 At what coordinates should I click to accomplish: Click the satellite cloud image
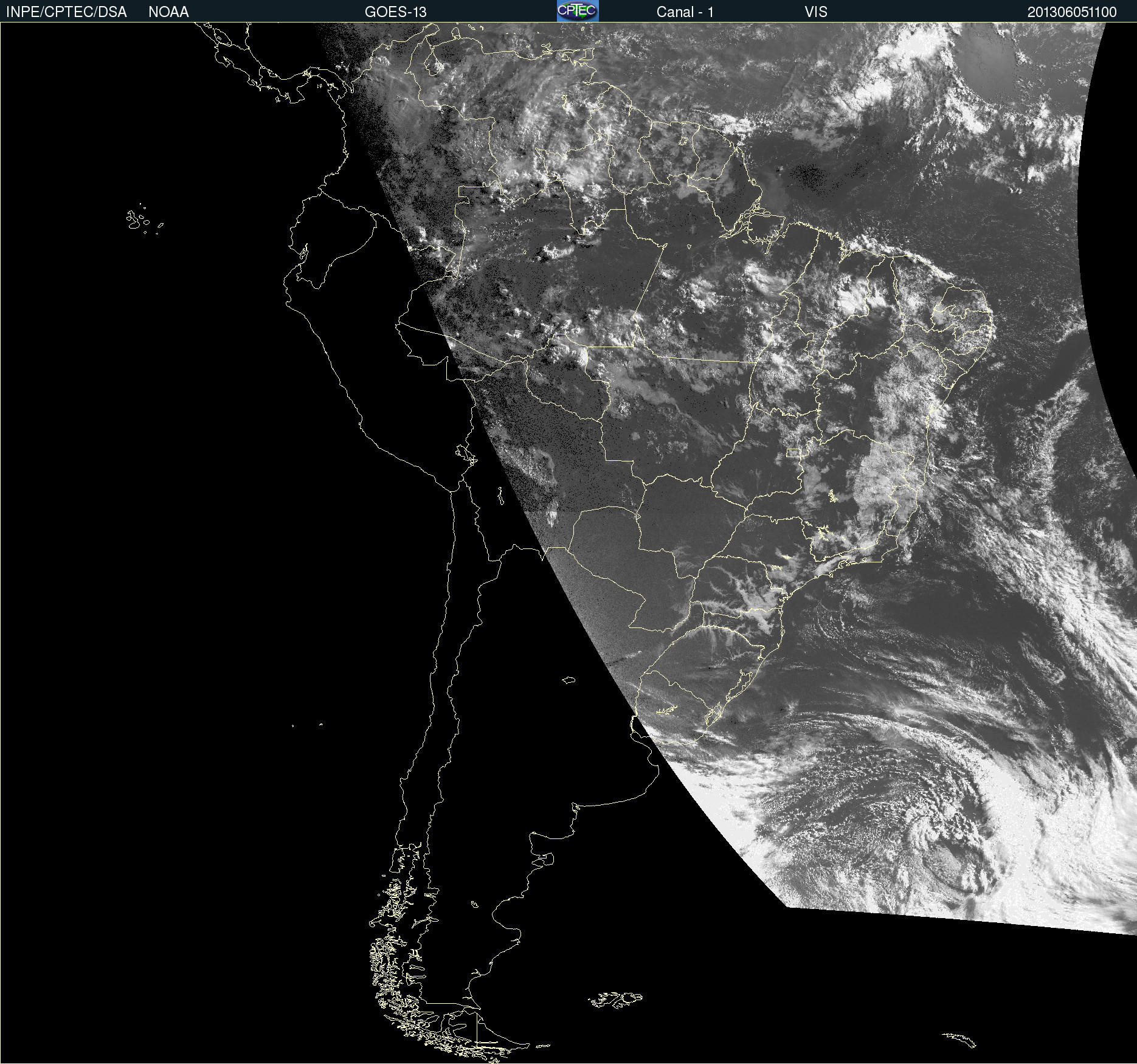pos(568,543)
